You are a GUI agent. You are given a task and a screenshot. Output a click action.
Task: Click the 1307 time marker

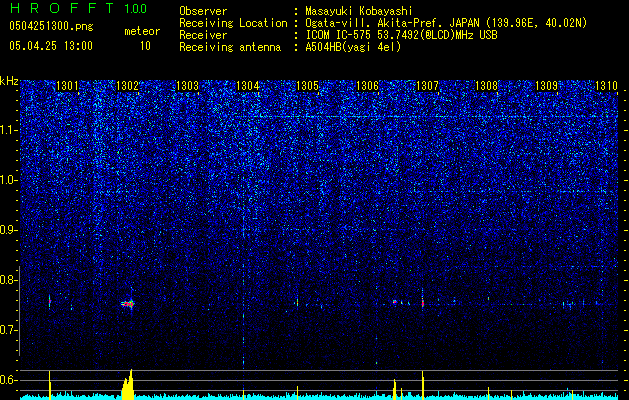(x=427, y=85)
